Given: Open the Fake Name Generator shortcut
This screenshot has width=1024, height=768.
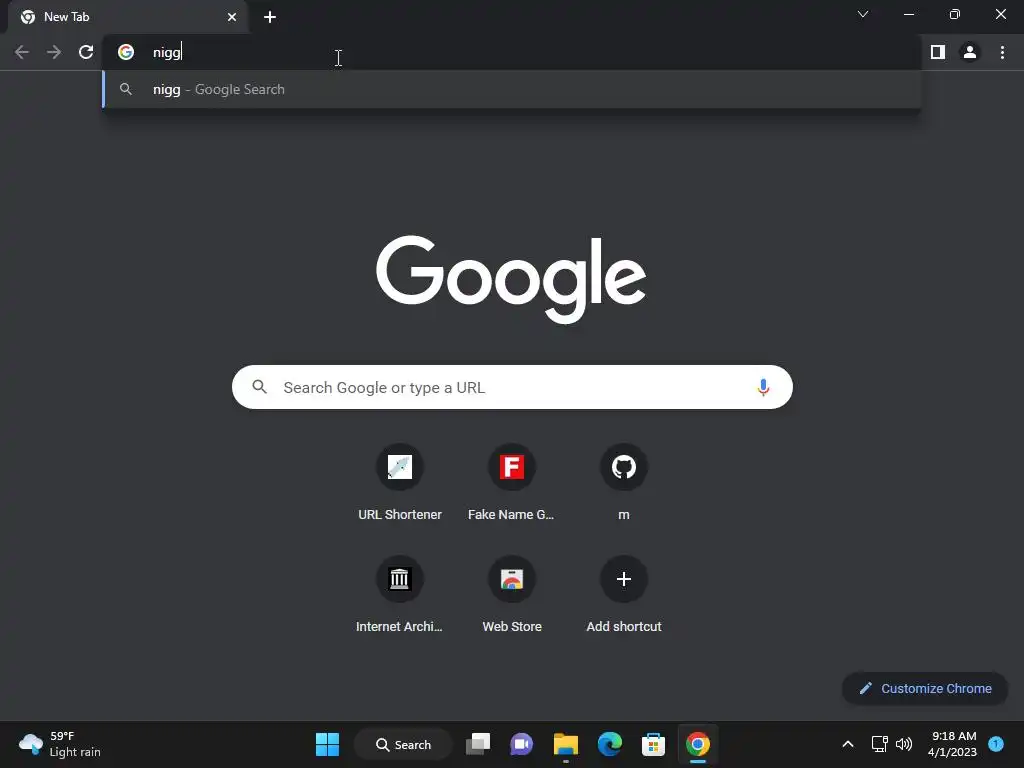Looking at the screenshot, I should click(x=511, y=483).
